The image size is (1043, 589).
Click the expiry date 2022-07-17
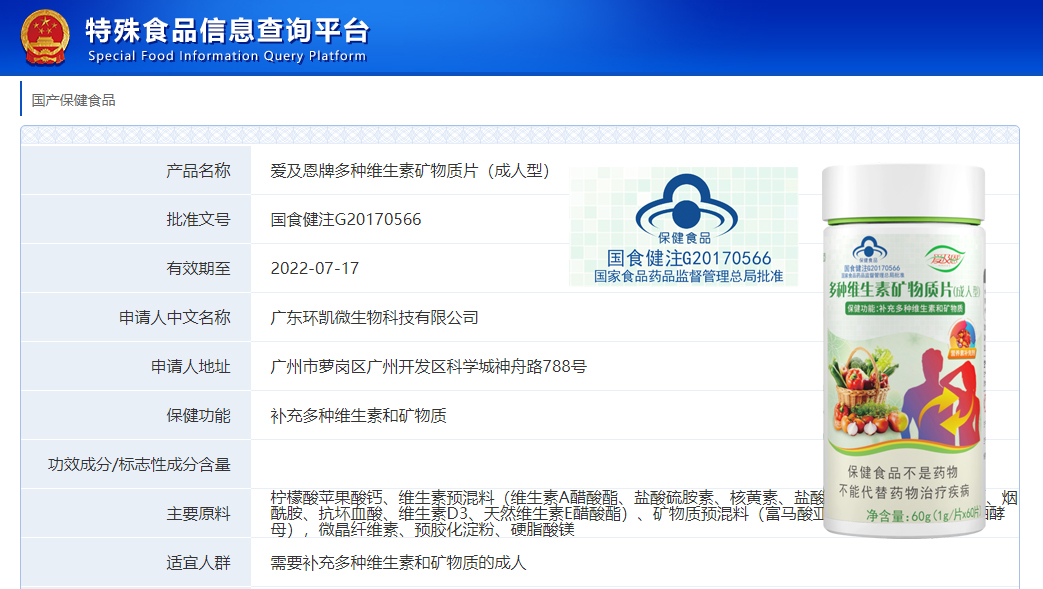314,268
